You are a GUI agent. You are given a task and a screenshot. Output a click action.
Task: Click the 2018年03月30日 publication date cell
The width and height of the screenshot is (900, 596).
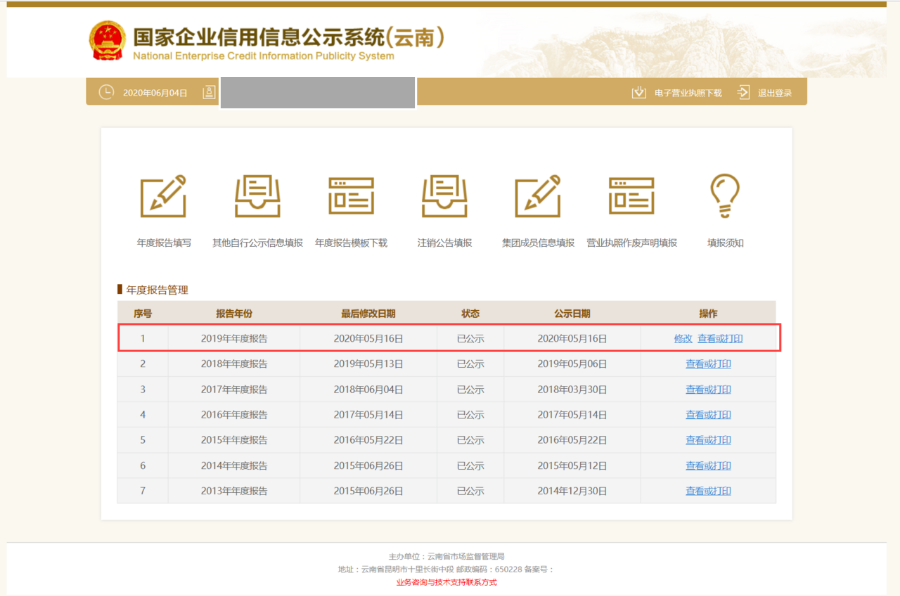[x=572, y=389]
